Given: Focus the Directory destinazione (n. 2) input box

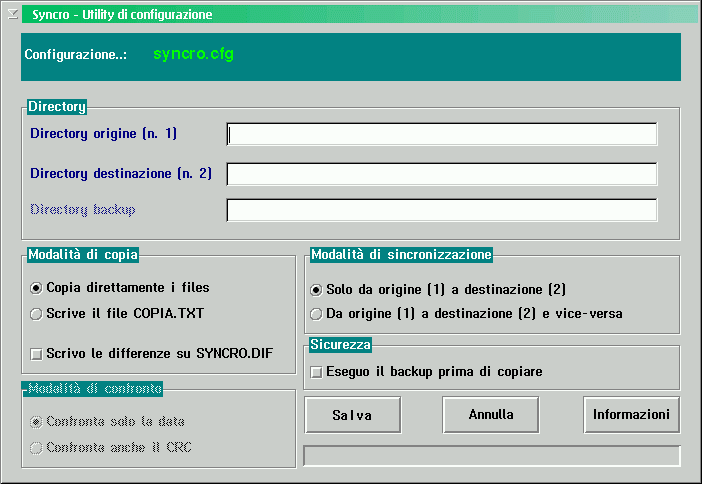Looking at the screenshot, I should point(441,174).
